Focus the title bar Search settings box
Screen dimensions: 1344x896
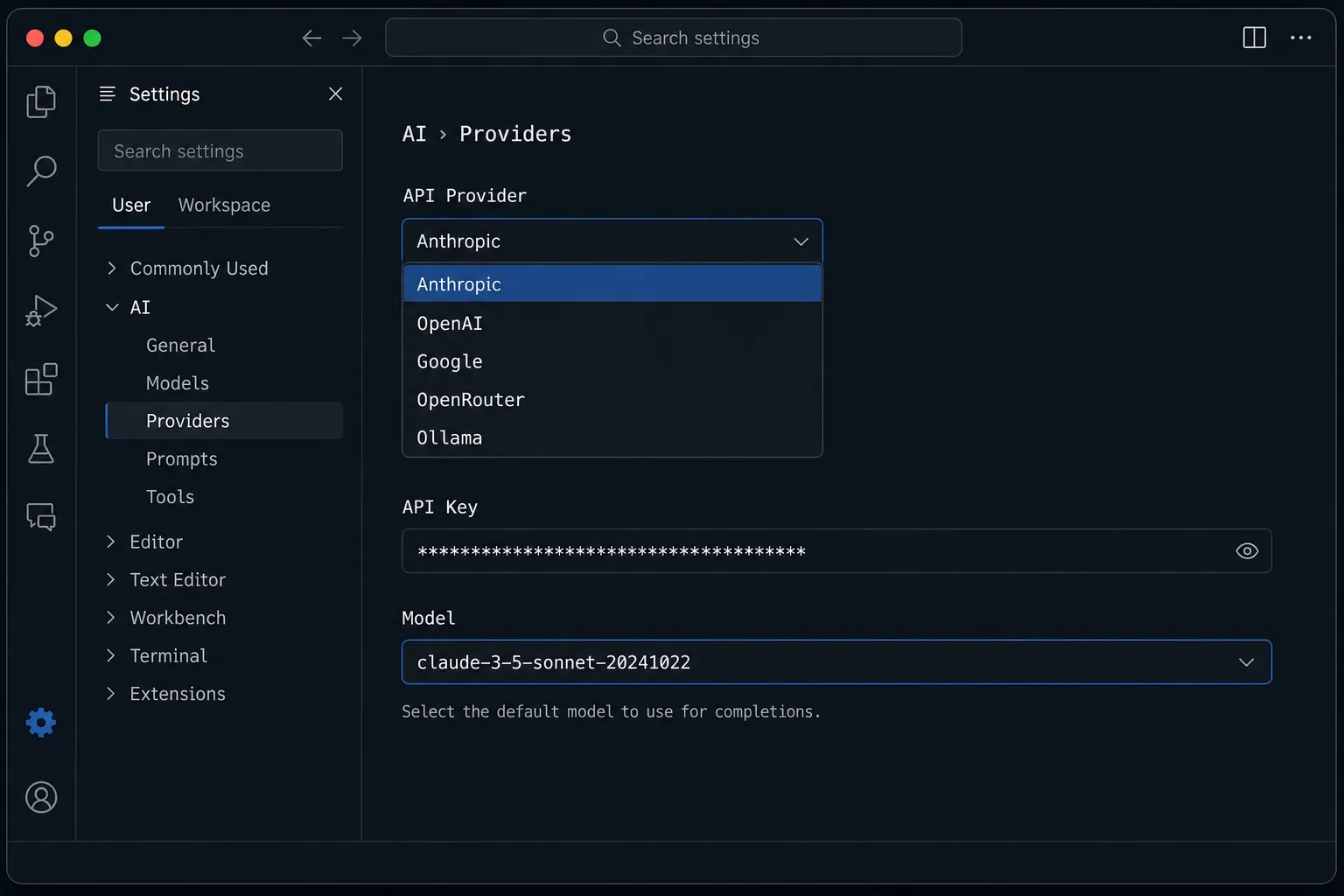pos(674,38)
